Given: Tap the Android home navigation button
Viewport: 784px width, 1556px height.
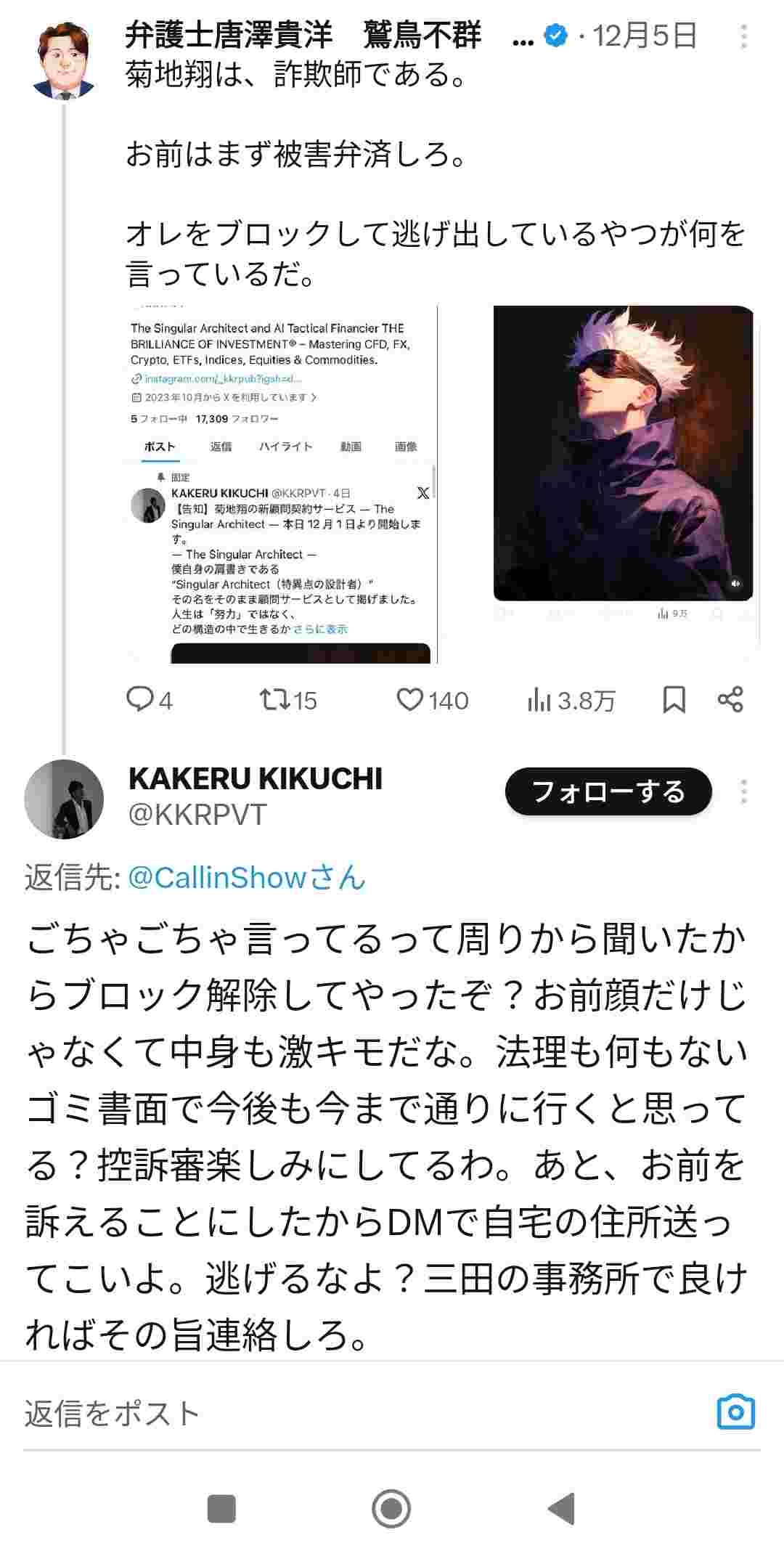Looking at the screenshot, I should tap(391, 1508).
